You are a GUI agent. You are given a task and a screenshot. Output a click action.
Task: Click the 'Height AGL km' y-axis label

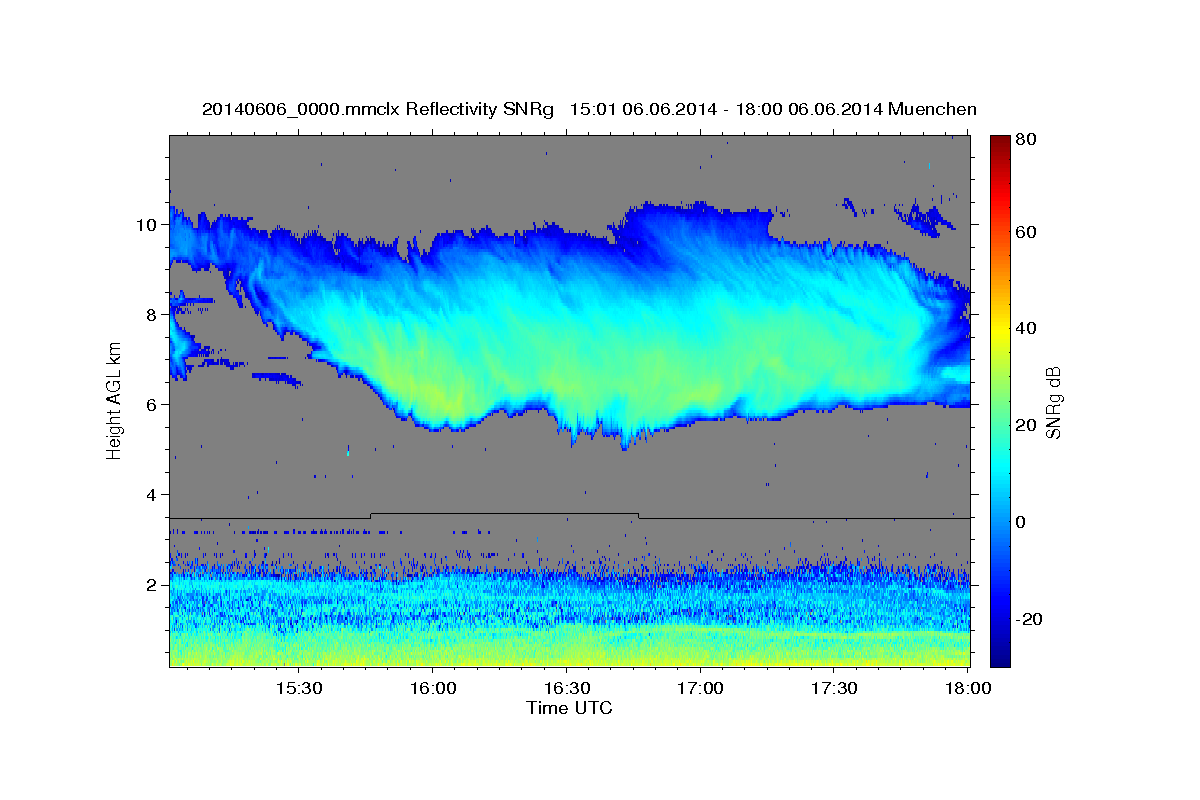point(114,401)
